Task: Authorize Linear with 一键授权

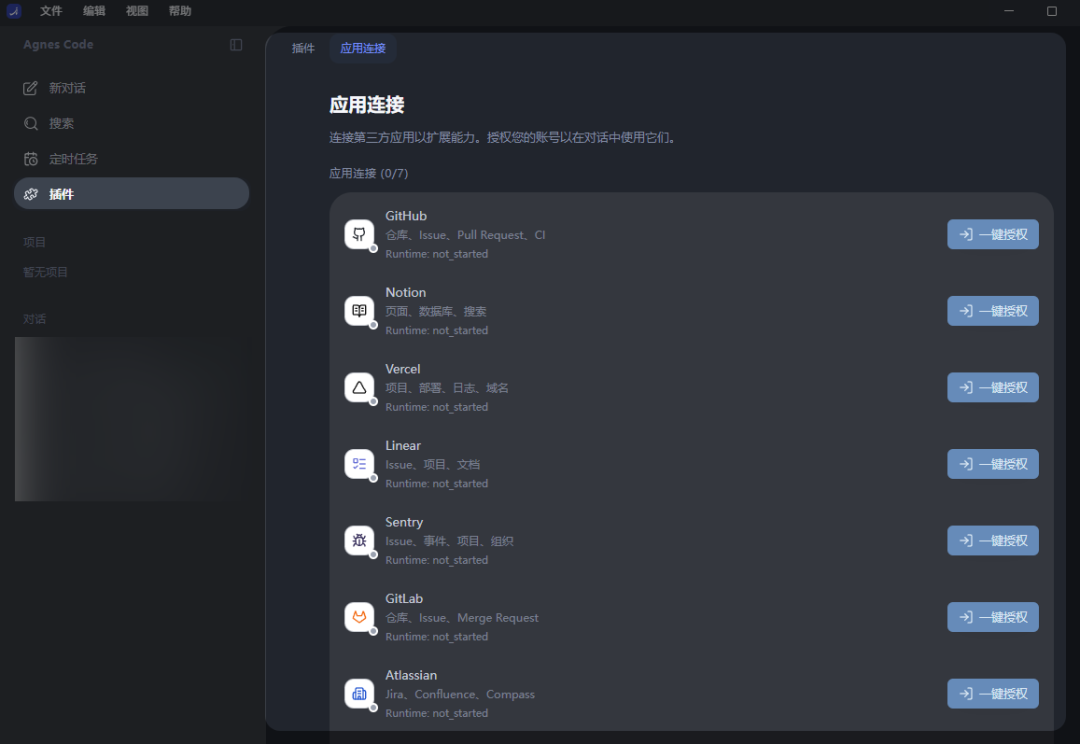Action: (x=993, y=464)
